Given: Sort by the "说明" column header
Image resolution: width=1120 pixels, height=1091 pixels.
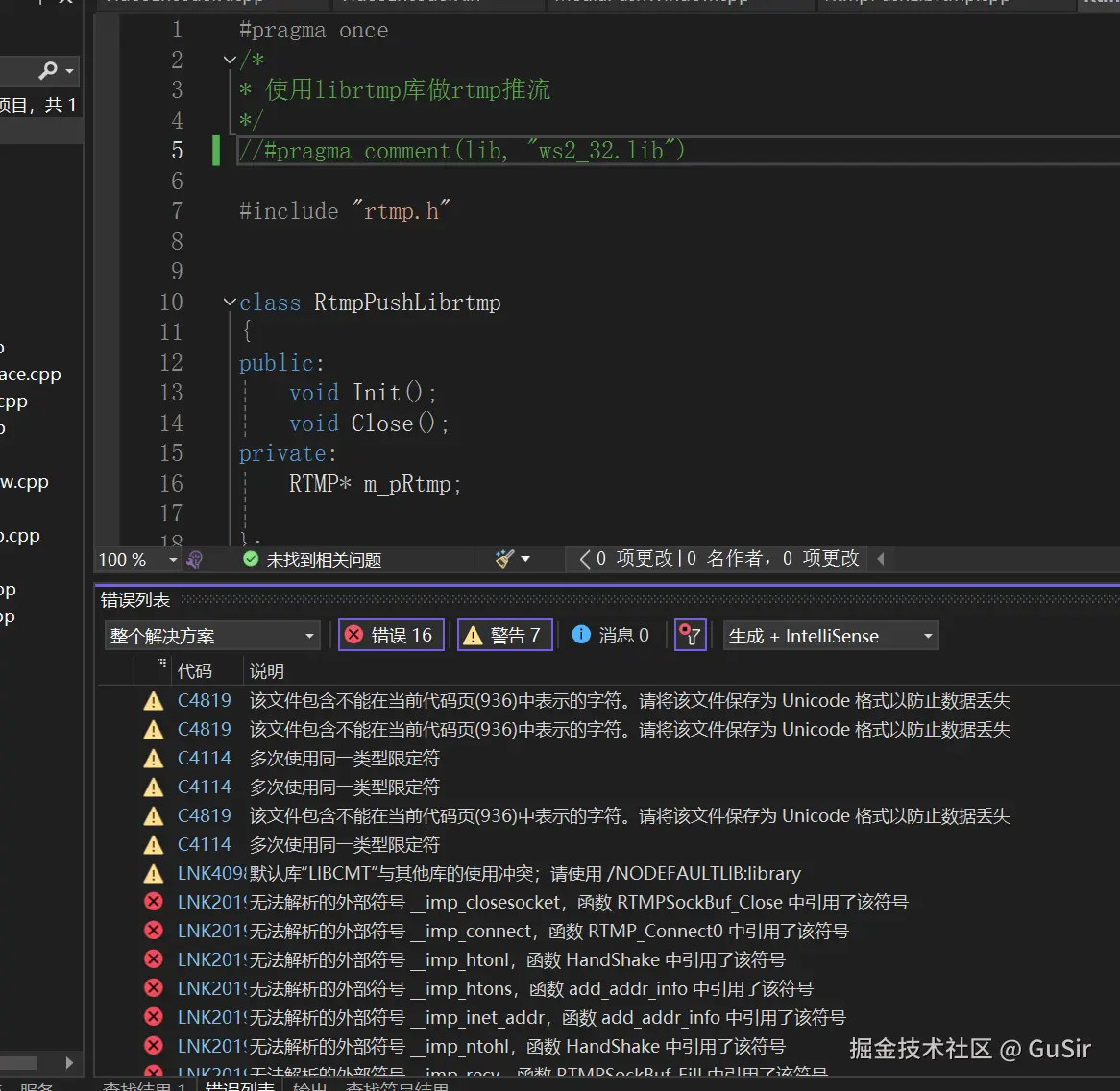Looking at the screenshot, I should [266, 671].
